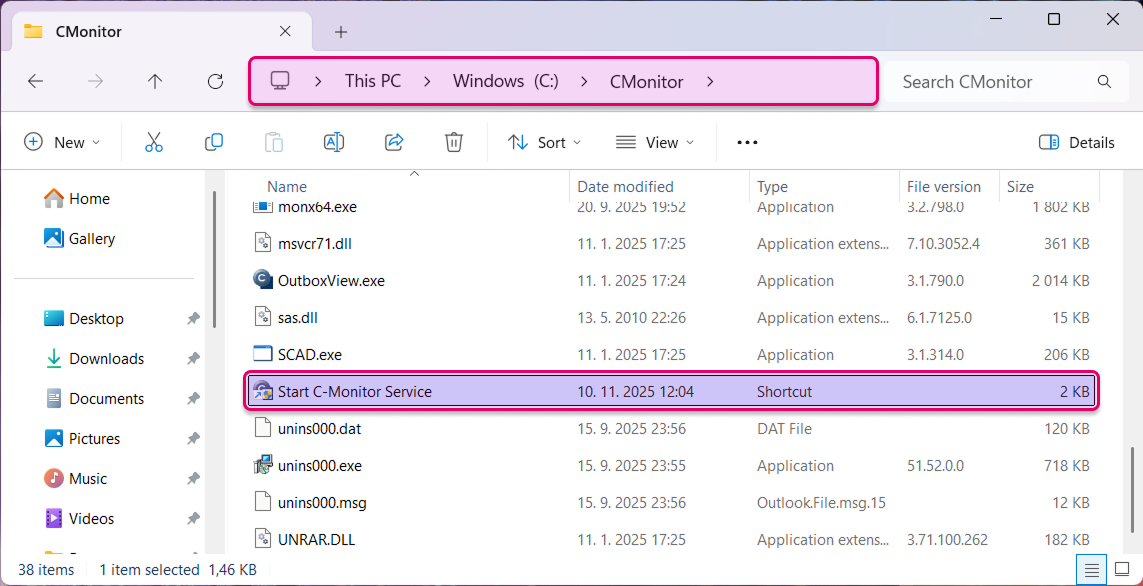Expand chevron between Windows (C:) and CMonitor
1143x586 pixels.
(585, 82)
